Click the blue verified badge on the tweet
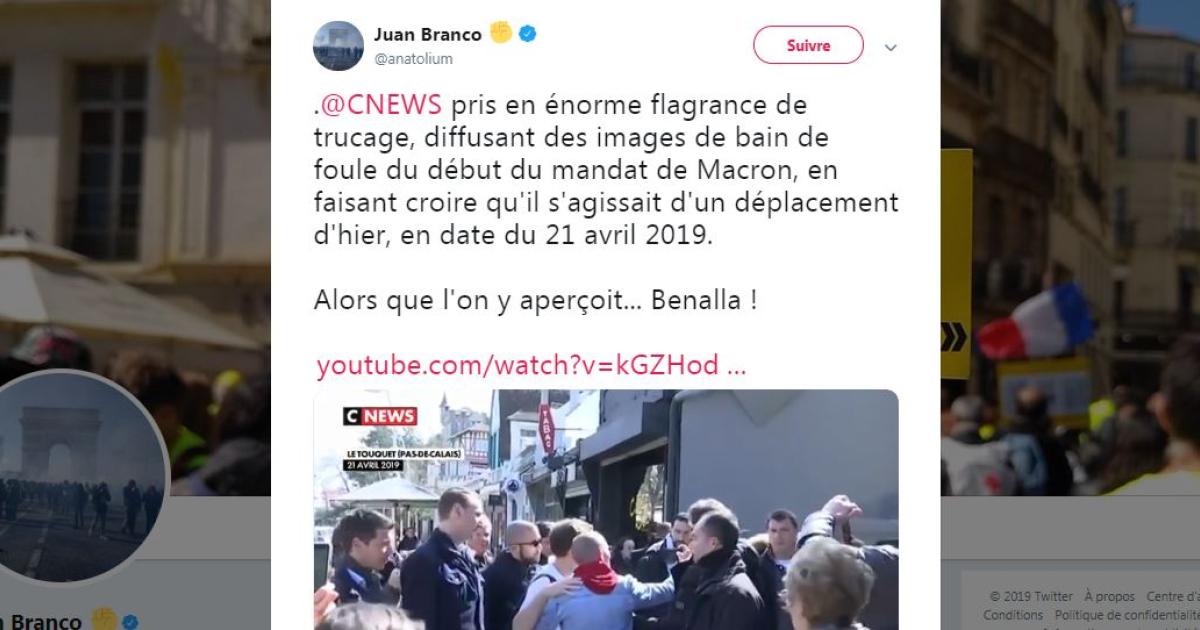1200x630 pixels. coord(527,34)
